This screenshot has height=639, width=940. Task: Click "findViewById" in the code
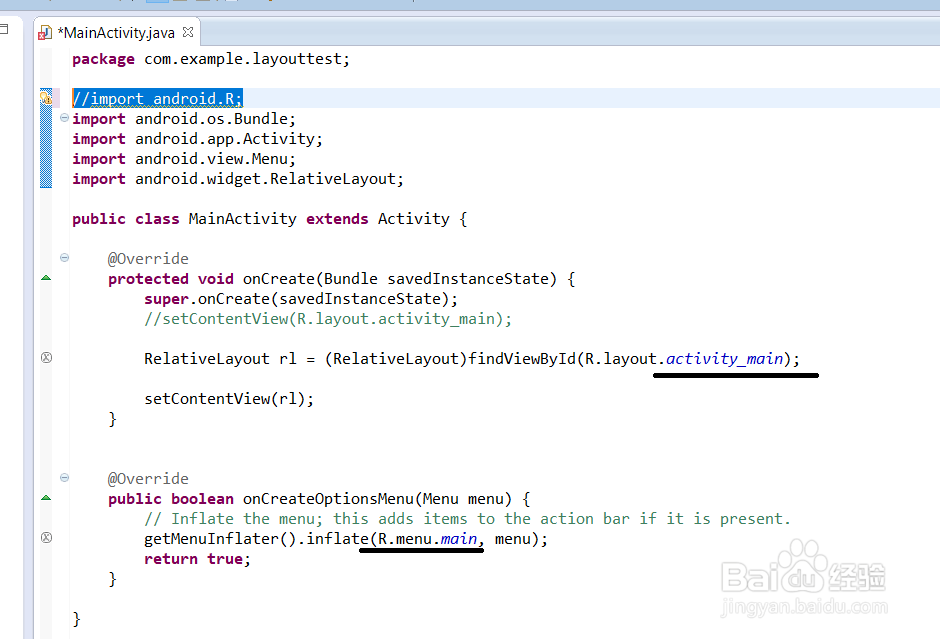tap(521, 359)
